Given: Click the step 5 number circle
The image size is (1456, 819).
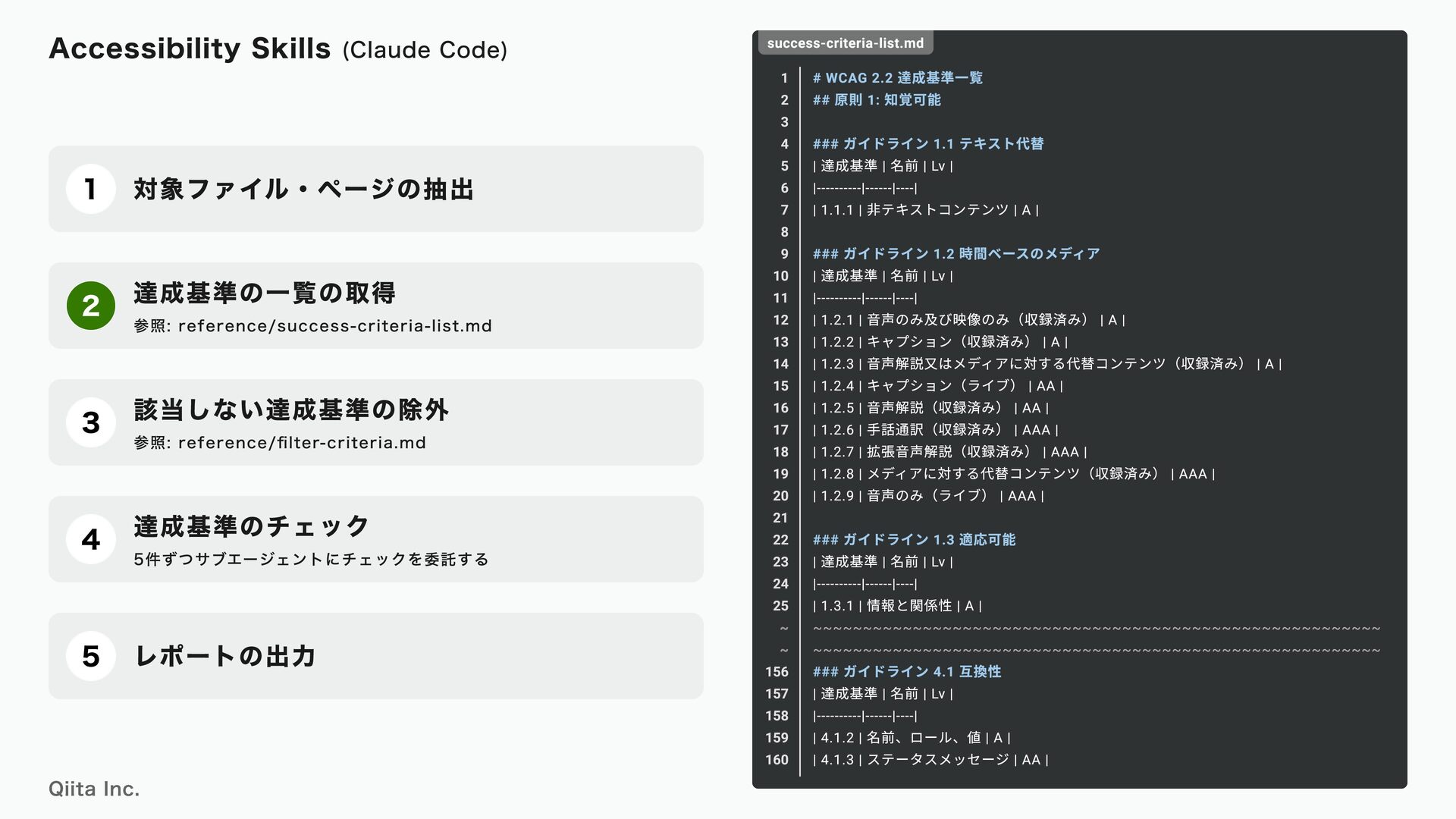Looking at the screenshot, I should [x=91, y=656].
